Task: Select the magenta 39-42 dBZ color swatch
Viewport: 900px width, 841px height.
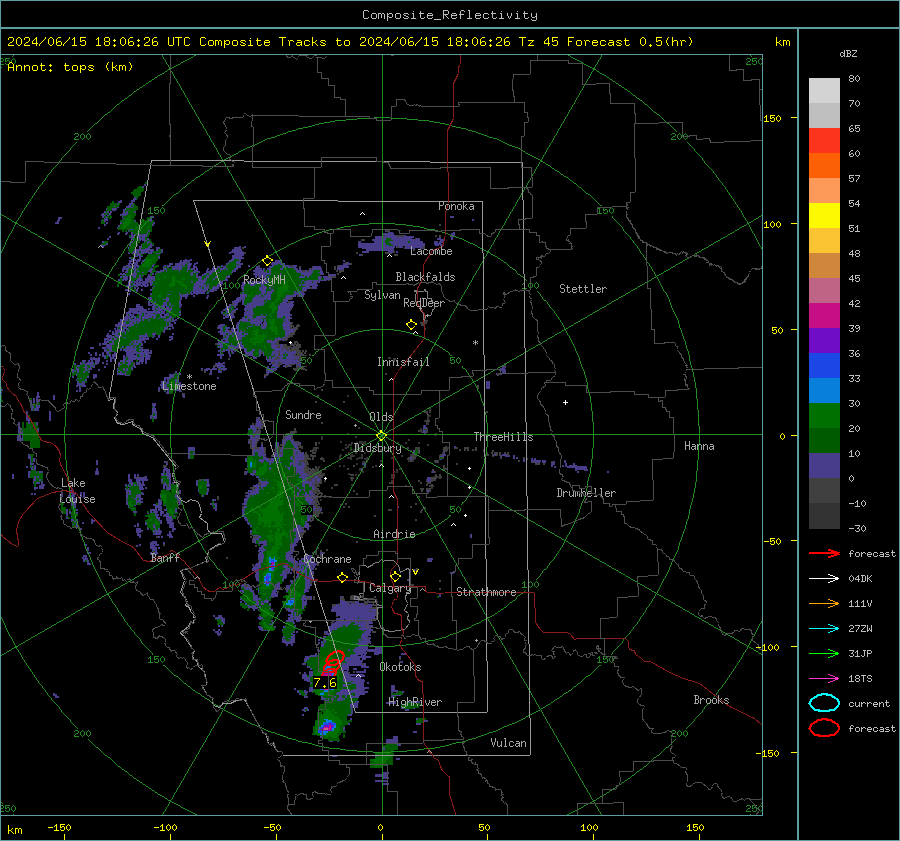Action: click(824, 316)
